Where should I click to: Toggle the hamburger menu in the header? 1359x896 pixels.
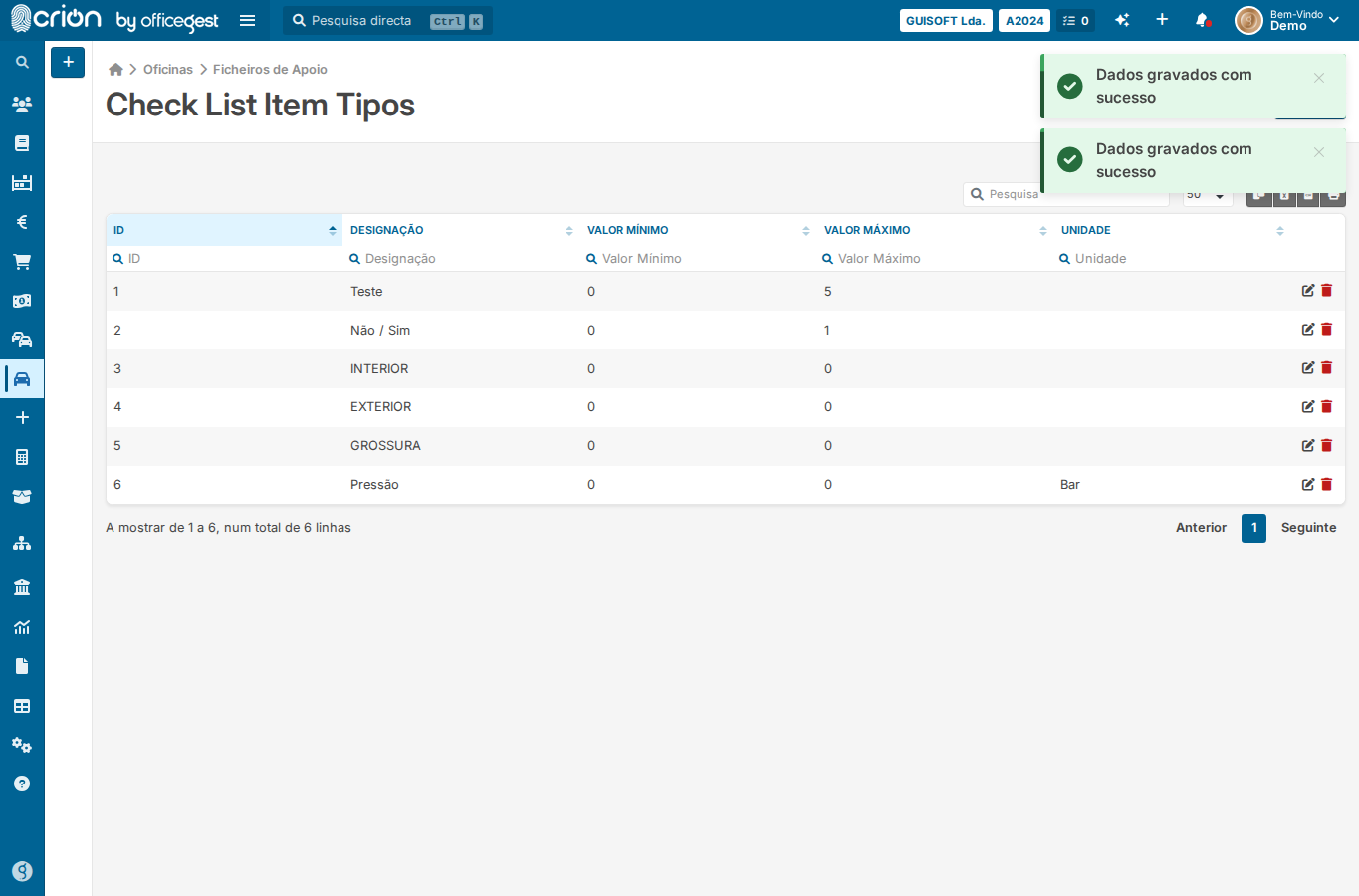click(248, 20)
